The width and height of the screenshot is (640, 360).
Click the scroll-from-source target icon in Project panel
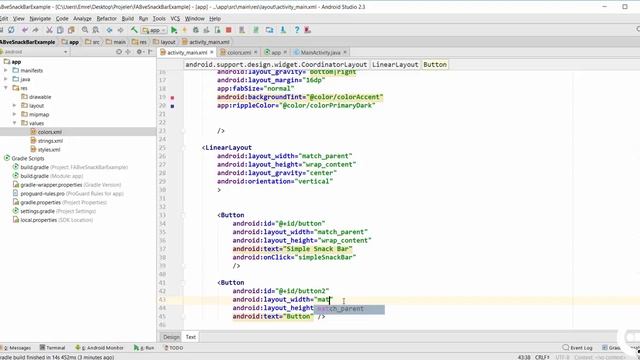coord(119,52)
